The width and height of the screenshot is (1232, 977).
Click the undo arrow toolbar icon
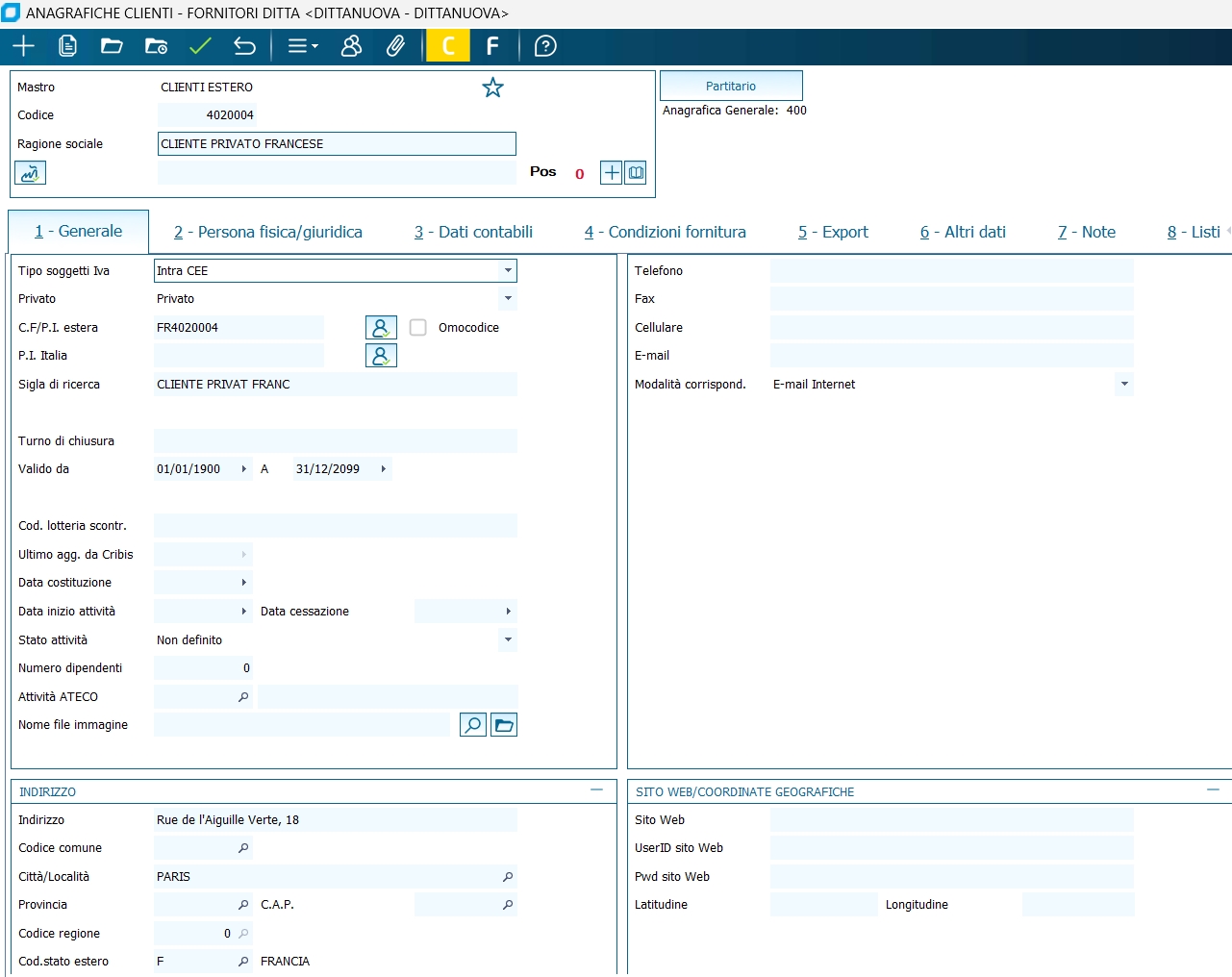point(244,46)
